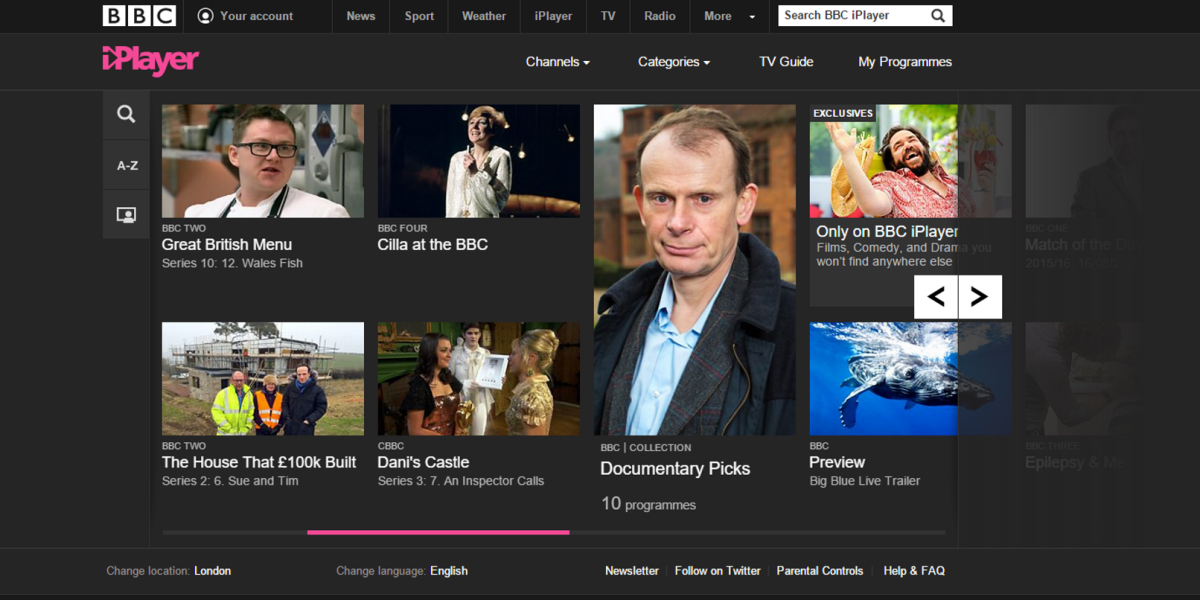Open Great British Menu thumbnail
Viewport: 1200px width, 600px height.
pos(263,161)
